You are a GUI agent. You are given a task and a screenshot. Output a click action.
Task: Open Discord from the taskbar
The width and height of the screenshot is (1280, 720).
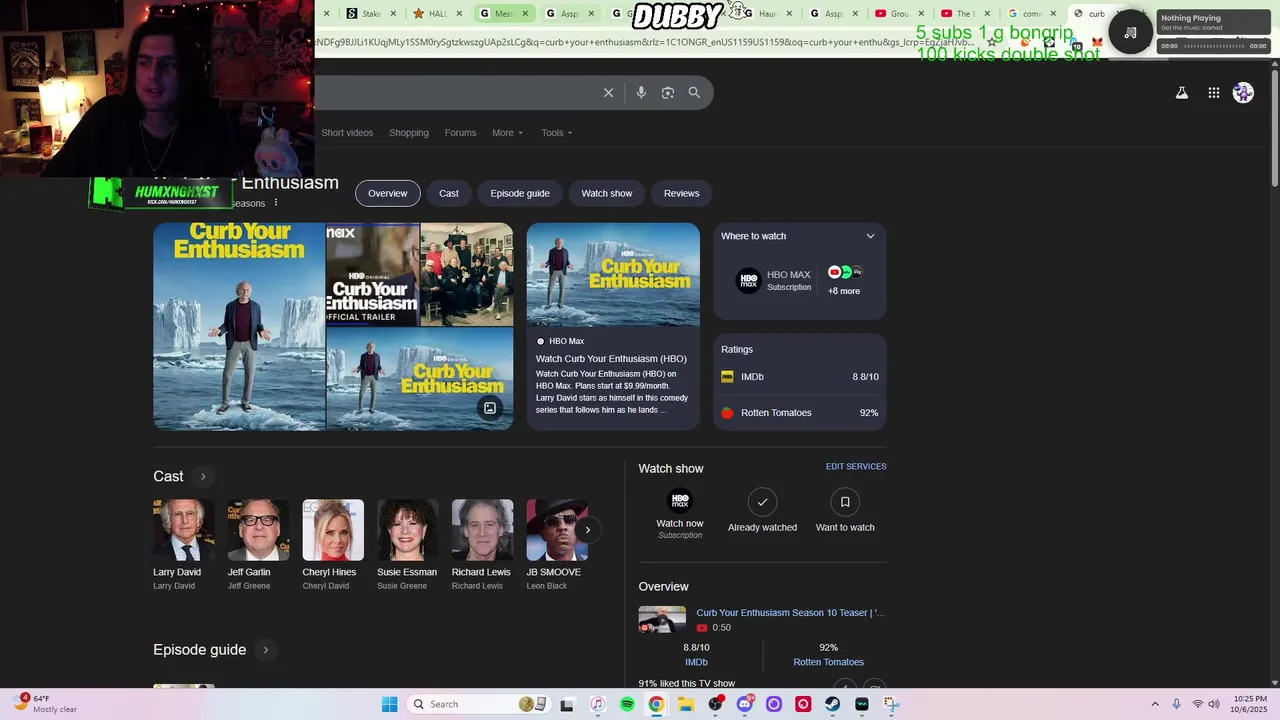pyautogui.click(x=744, y=704)
